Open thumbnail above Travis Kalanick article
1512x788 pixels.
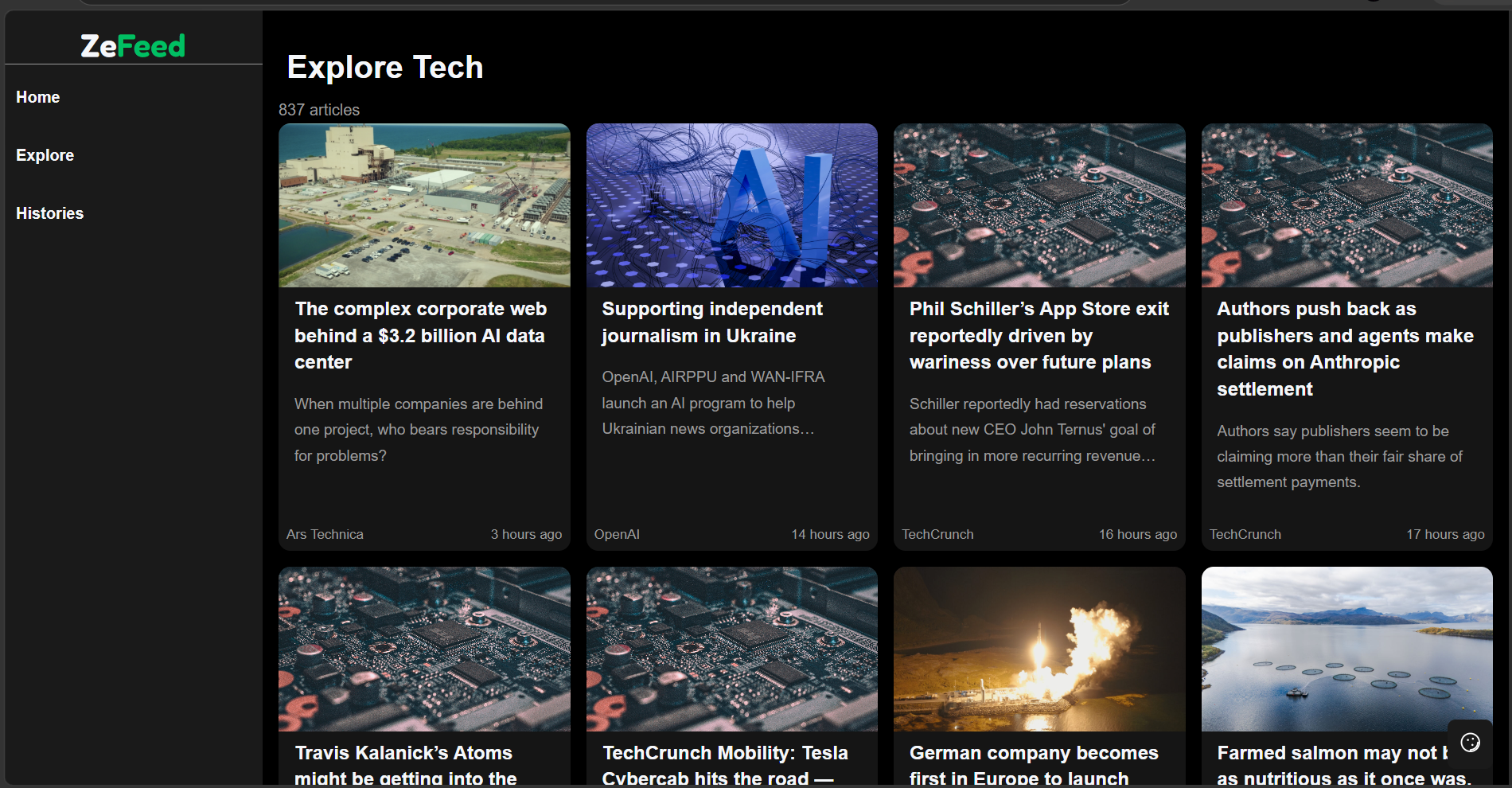tap(424, 650)
